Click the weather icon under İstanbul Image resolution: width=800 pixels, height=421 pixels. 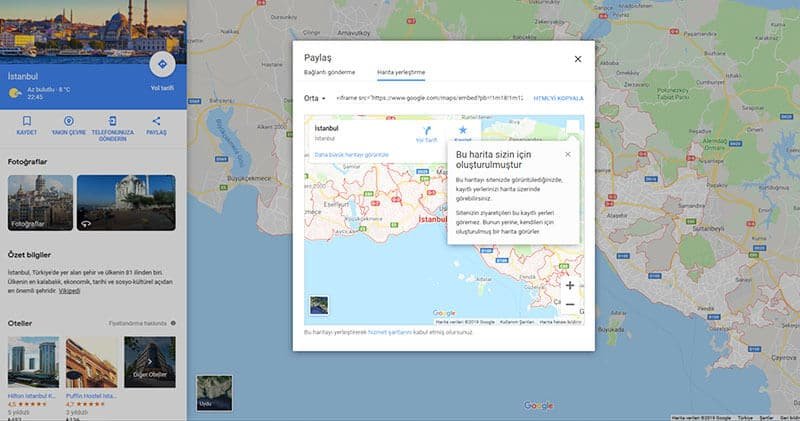(x=15, y=93)
